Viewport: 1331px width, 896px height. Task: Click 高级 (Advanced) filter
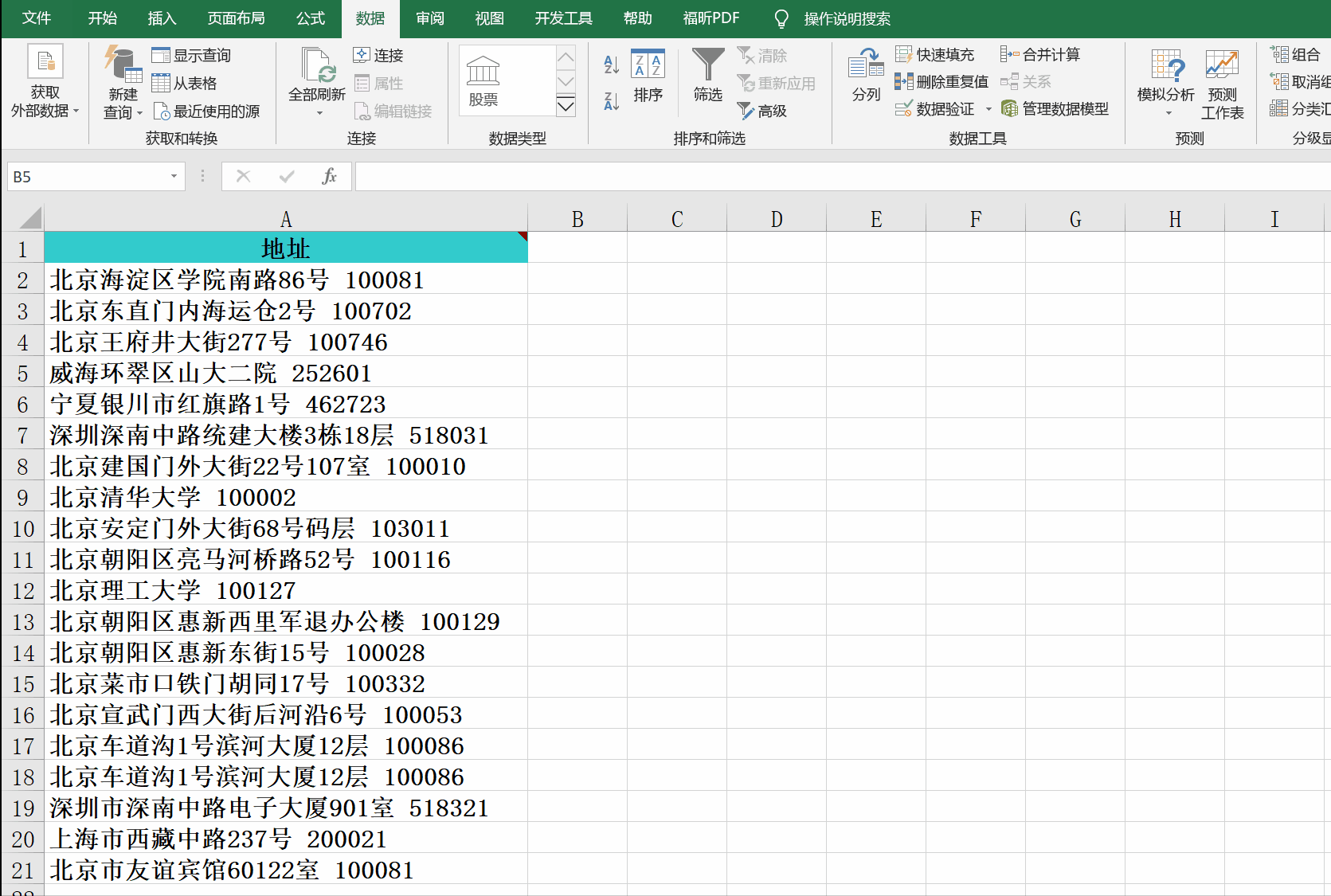click(763, 111)
